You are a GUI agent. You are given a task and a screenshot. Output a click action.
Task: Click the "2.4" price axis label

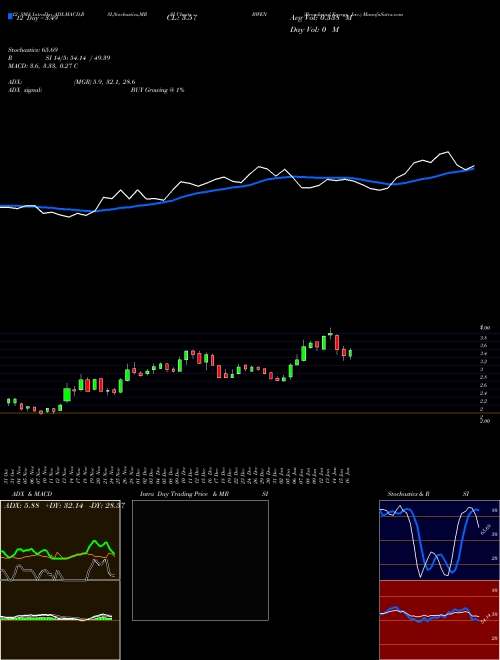(x=484, y=393)
